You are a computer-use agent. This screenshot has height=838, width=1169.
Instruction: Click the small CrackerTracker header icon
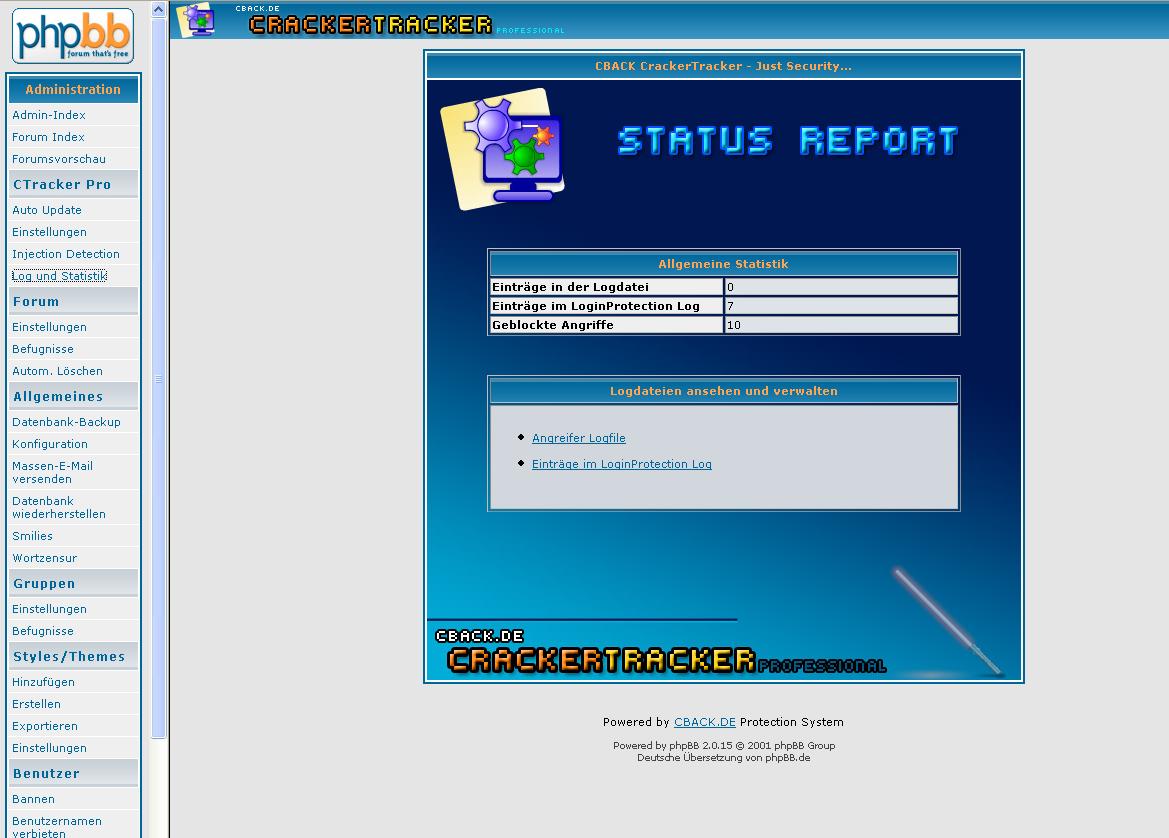click(195, 20)
